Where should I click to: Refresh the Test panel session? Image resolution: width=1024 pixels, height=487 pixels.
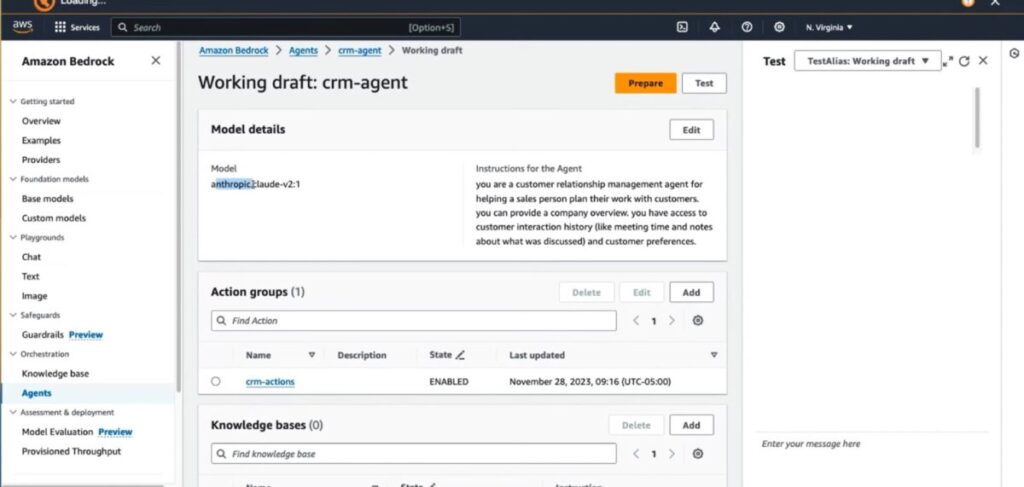pyautogui.click(x=965, y=61)
